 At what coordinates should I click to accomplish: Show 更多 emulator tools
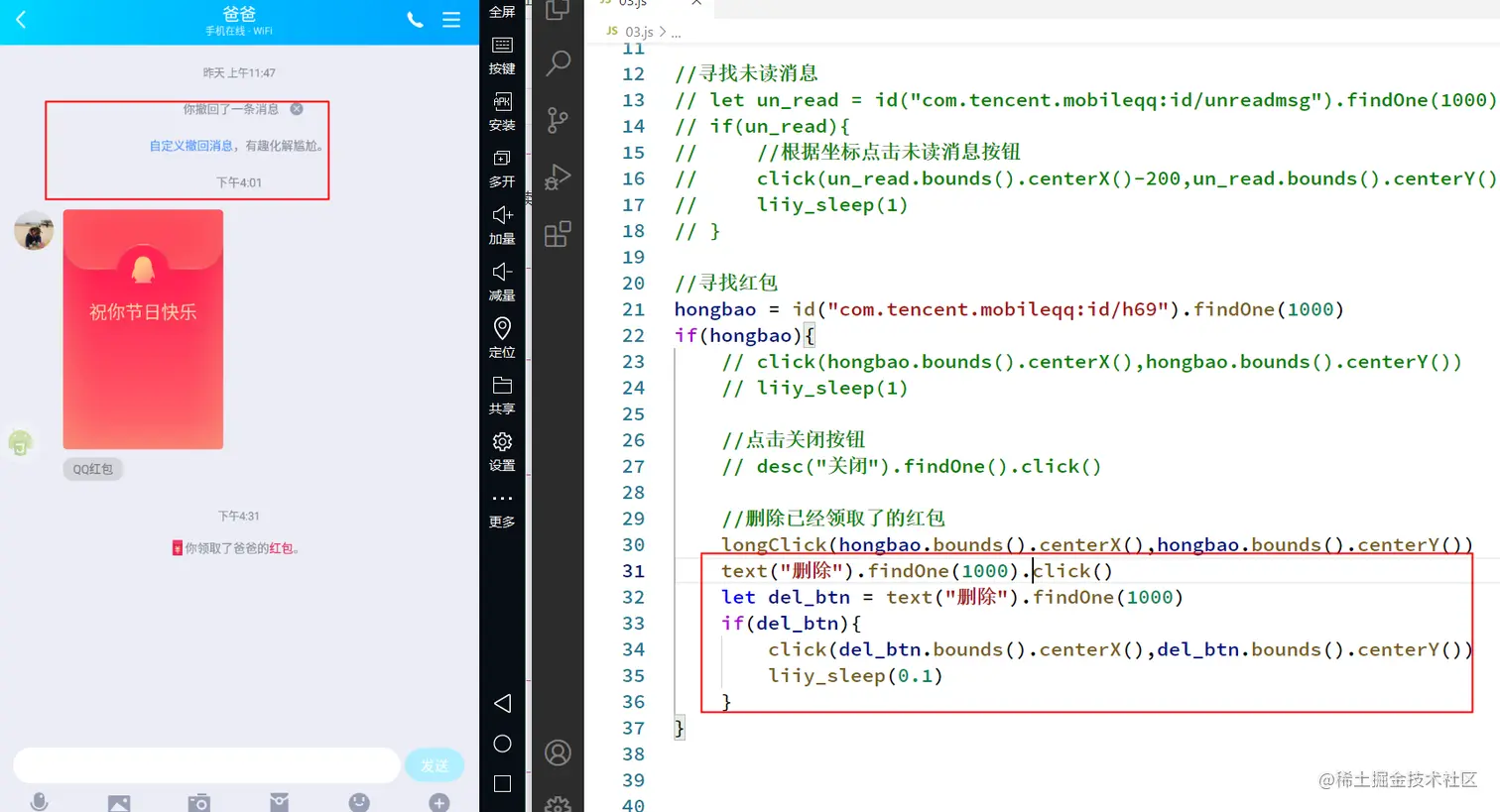502,510
